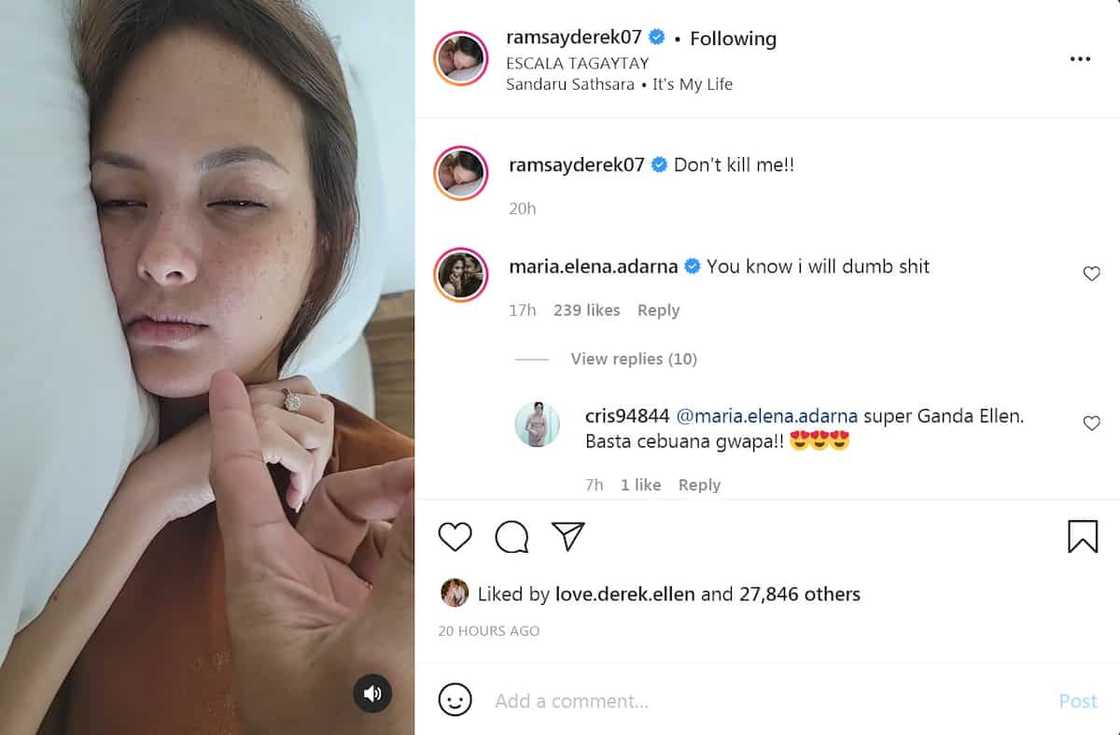Toggle video sound with the speaker icon
Viewport: 1120px width, 735px height.
click(x=372, y=693)
